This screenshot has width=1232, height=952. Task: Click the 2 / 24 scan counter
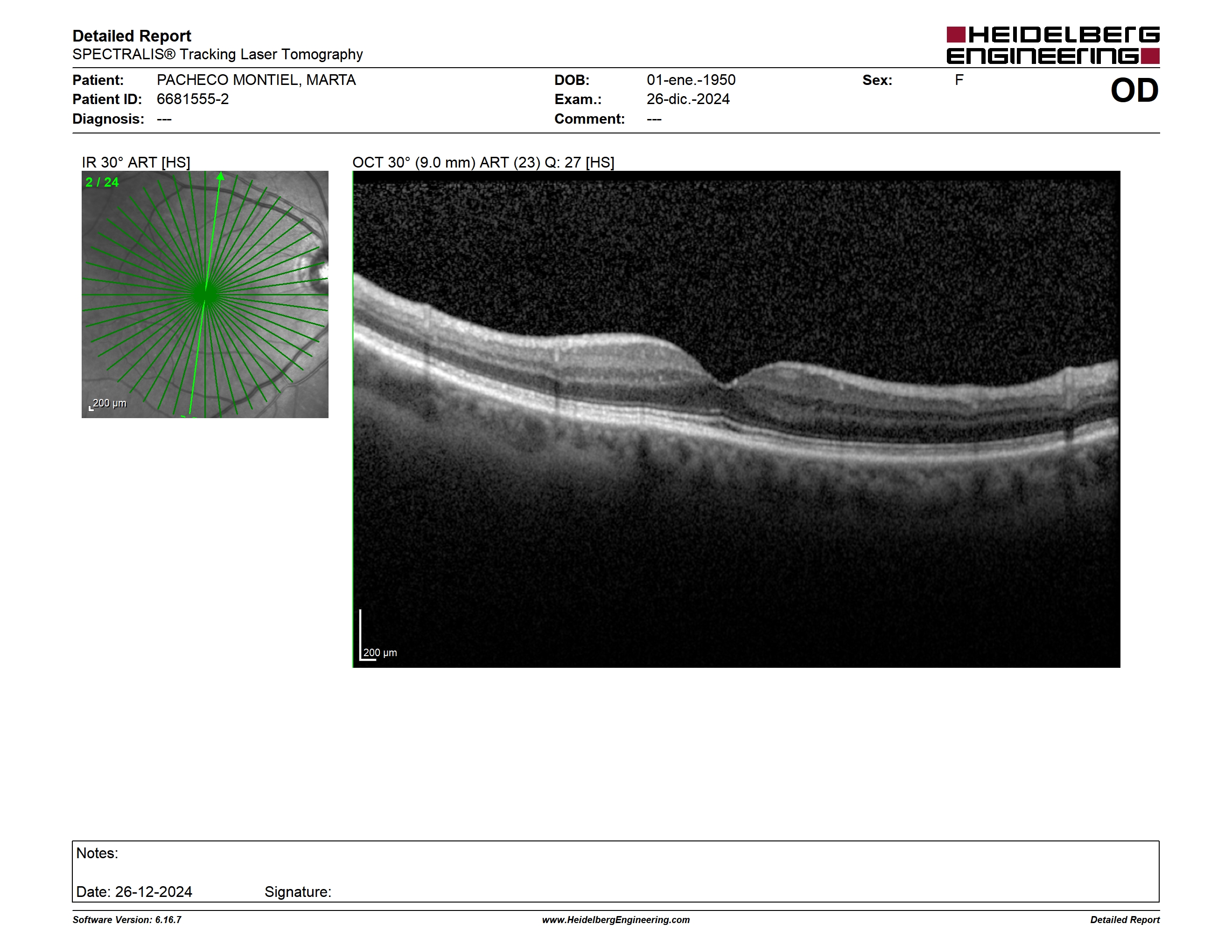coord(102,182)
